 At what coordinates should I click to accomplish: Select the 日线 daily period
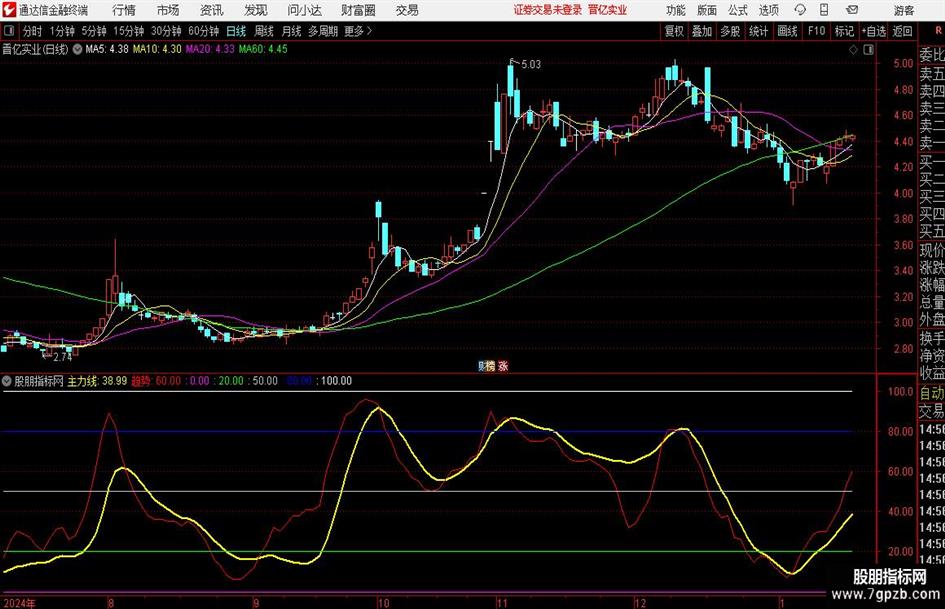pyautogui.click(x=236, y=31)
